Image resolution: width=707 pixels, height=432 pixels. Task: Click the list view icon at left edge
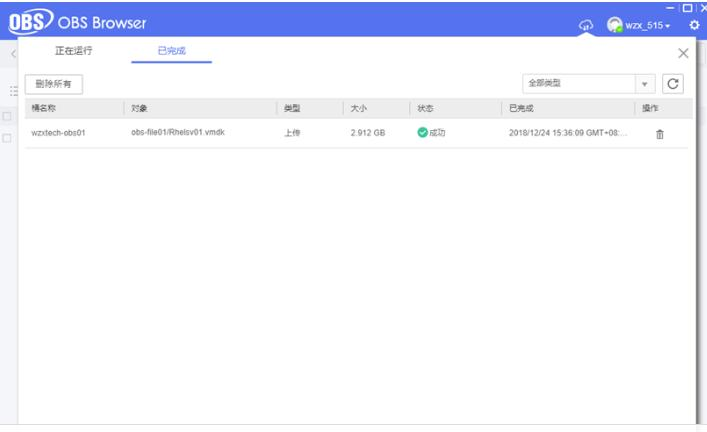pyautogui.click(x=14, y=91)
